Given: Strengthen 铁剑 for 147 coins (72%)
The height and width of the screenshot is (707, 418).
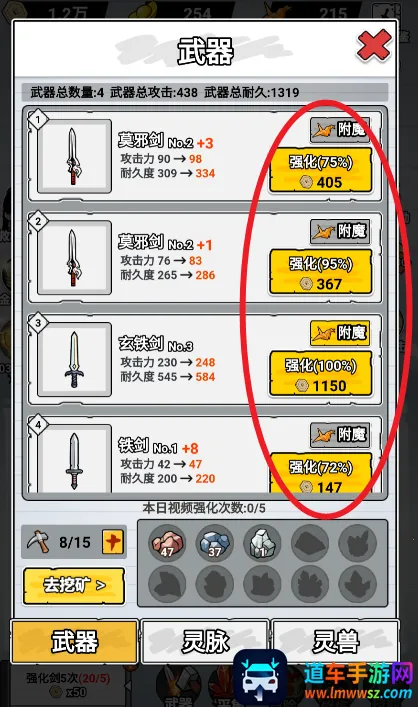Looking at the screenshot, I should [321, 473].
